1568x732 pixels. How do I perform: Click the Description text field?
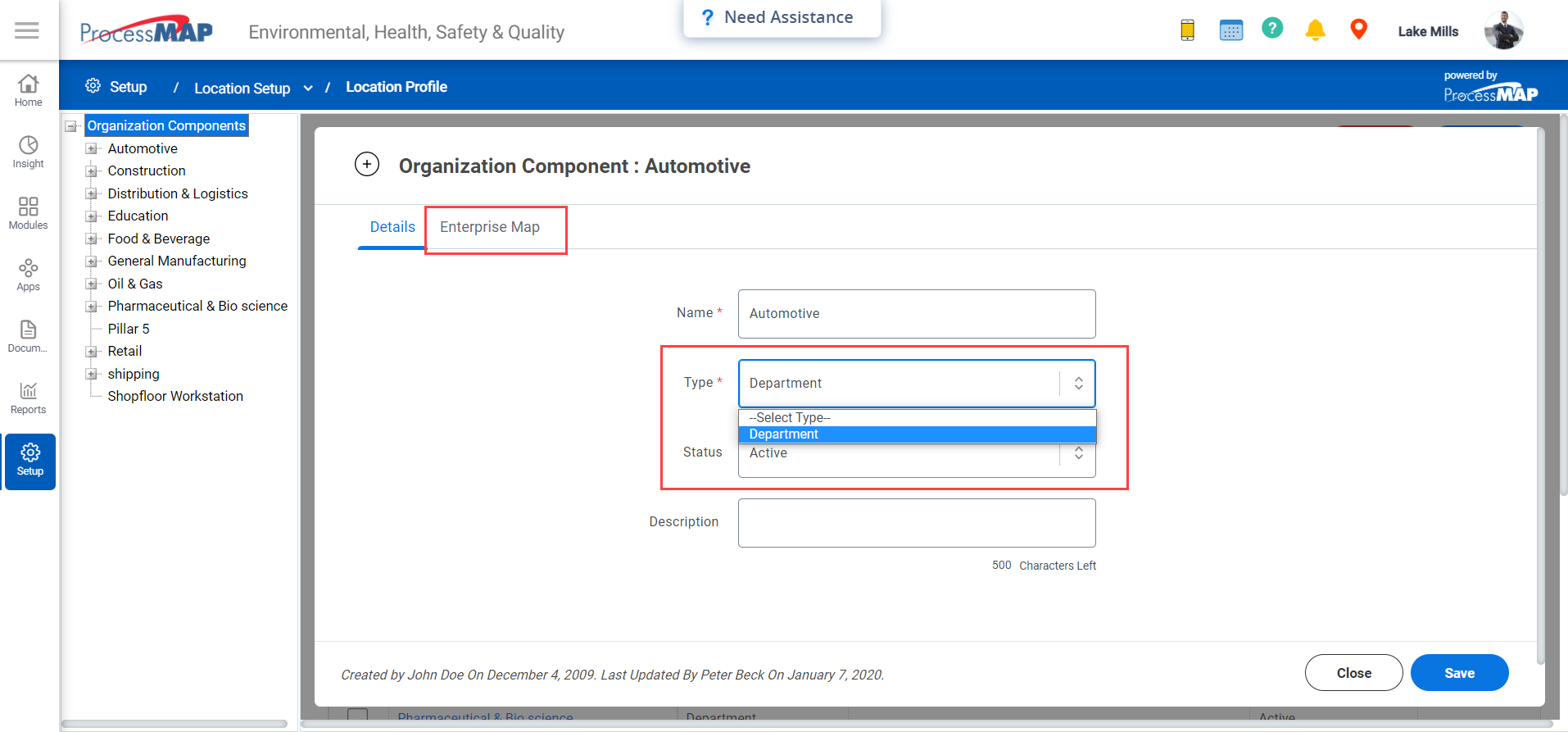(x=917, y=523)
